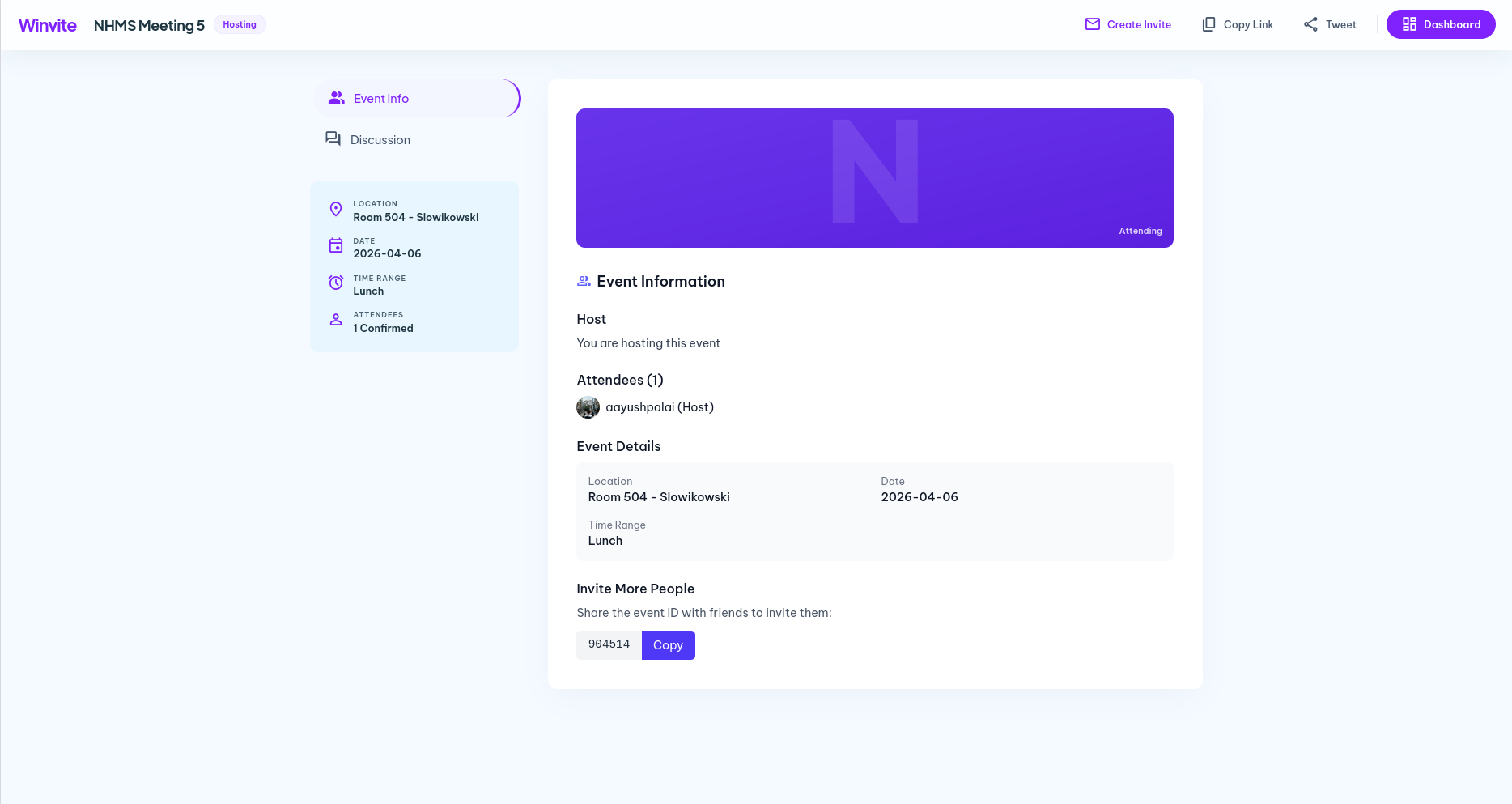The width and height of the screenshot is (1512, 804).
Task: Click sidebar Lunch time range value
Action: [x=368, y=291]
